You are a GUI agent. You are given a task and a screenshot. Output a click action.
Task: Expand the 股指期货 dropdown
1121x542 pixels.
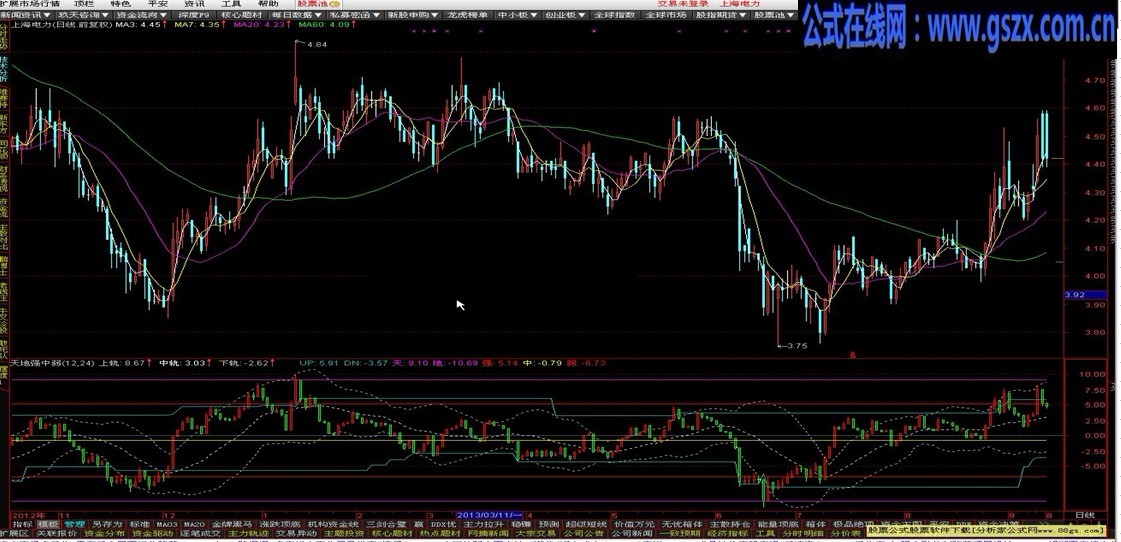tap(720, 14)
